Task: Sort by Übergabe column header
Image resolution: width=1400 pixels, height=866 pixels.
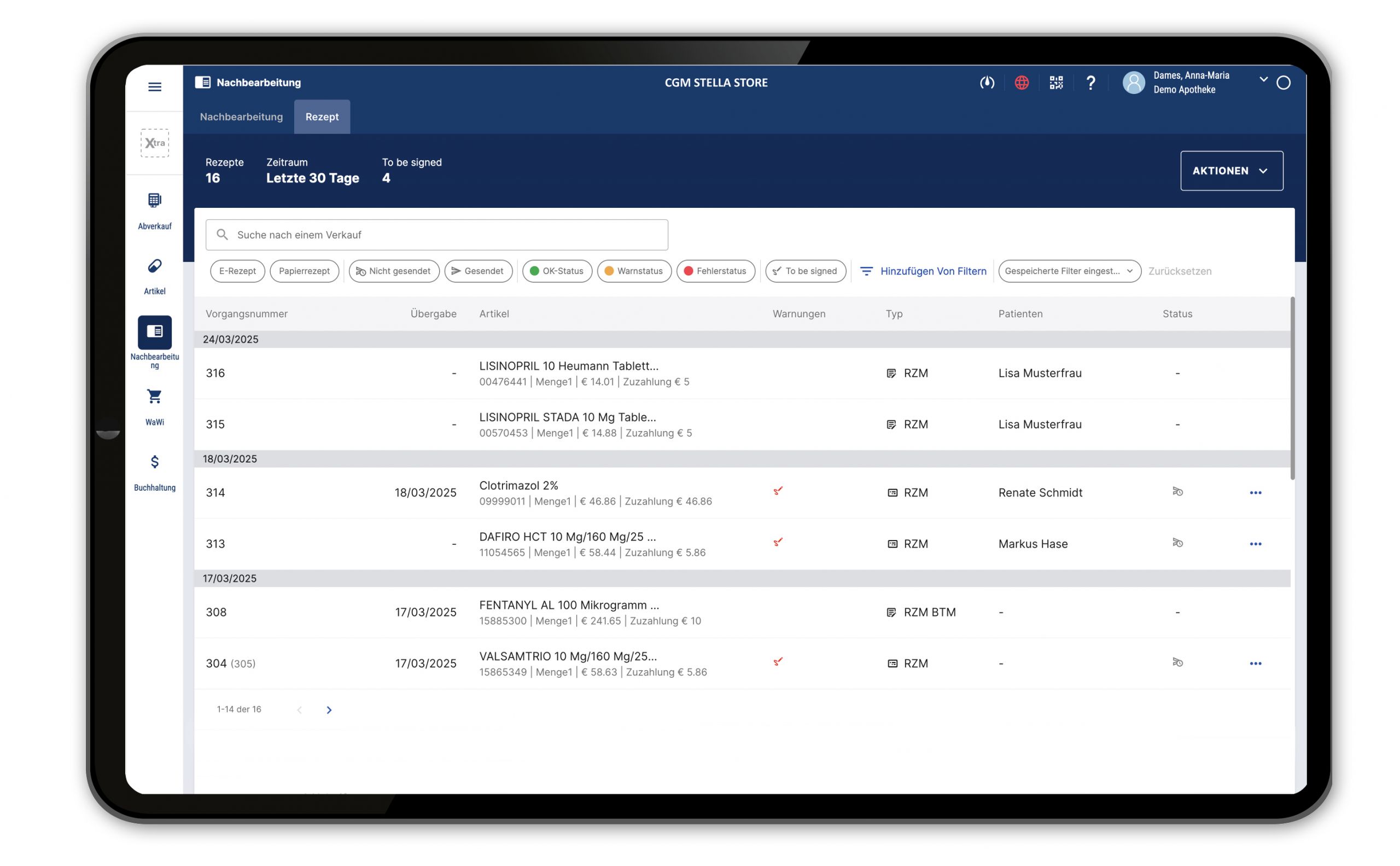Action: 434,314
